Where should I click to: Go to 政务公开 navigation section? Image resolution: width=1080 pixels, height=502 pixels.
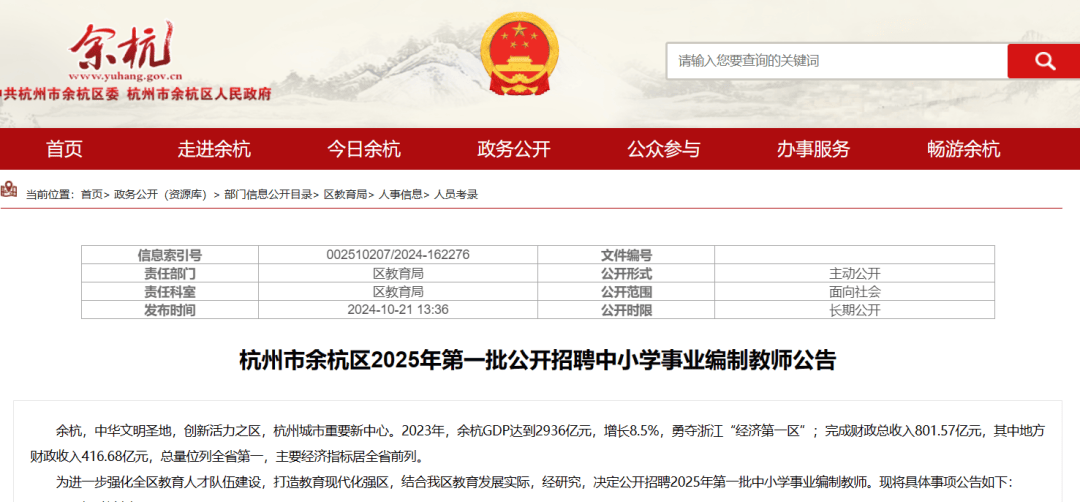pos(514,150)
